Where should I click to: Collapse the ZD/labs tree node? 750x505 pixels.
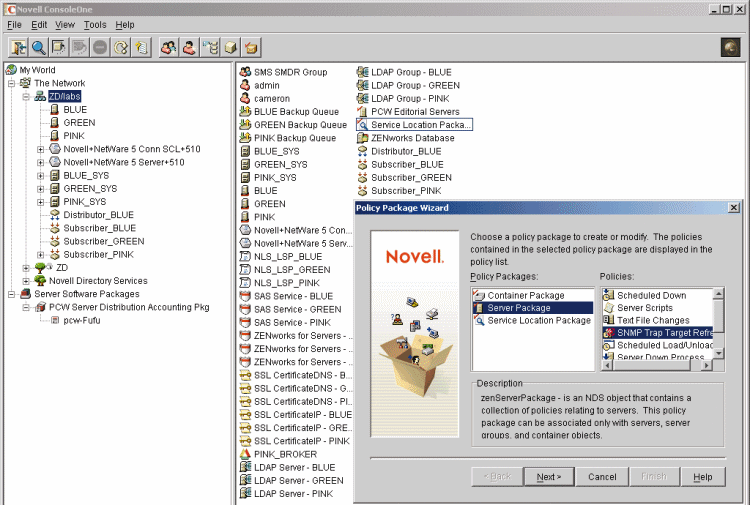pyautogui.click(x=26, y=97)
